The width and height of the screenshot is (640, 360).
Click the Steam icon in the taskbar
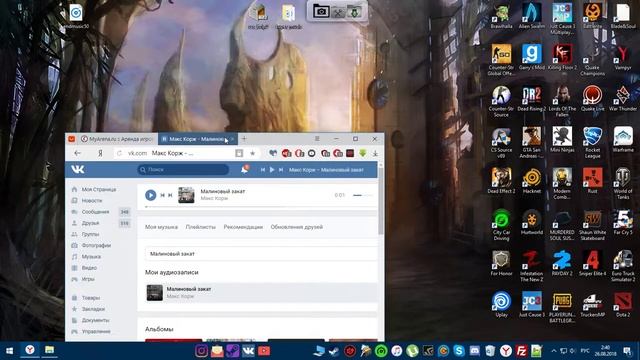pos(334,351)
